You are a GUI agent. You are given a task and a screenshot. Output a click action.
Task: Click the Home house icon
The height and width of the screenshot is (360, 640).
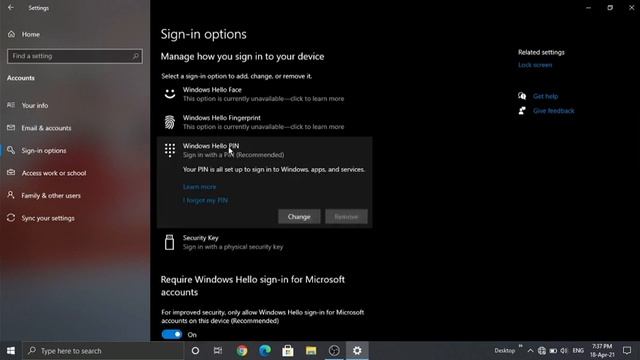tap(11, 34)
